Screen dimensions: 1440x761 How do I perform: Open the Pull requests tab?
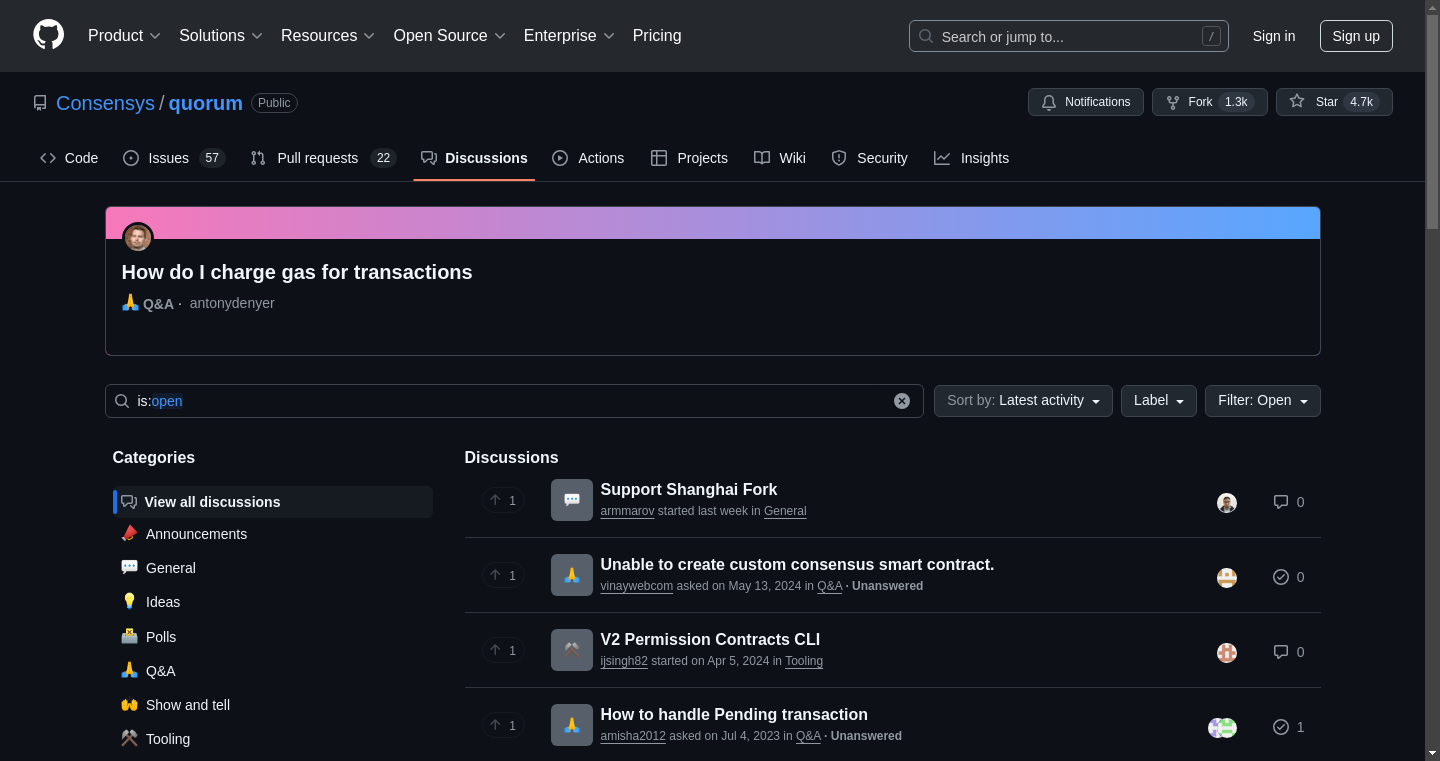323,158
